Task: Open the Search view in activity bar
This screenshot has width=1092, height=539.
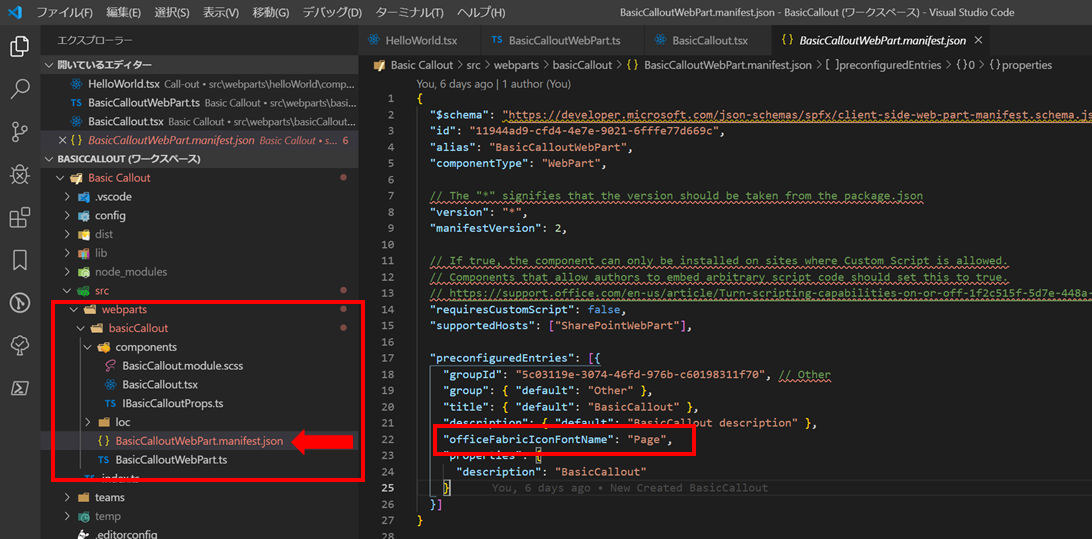Action: pyautogui.click(x=20, y=90)
